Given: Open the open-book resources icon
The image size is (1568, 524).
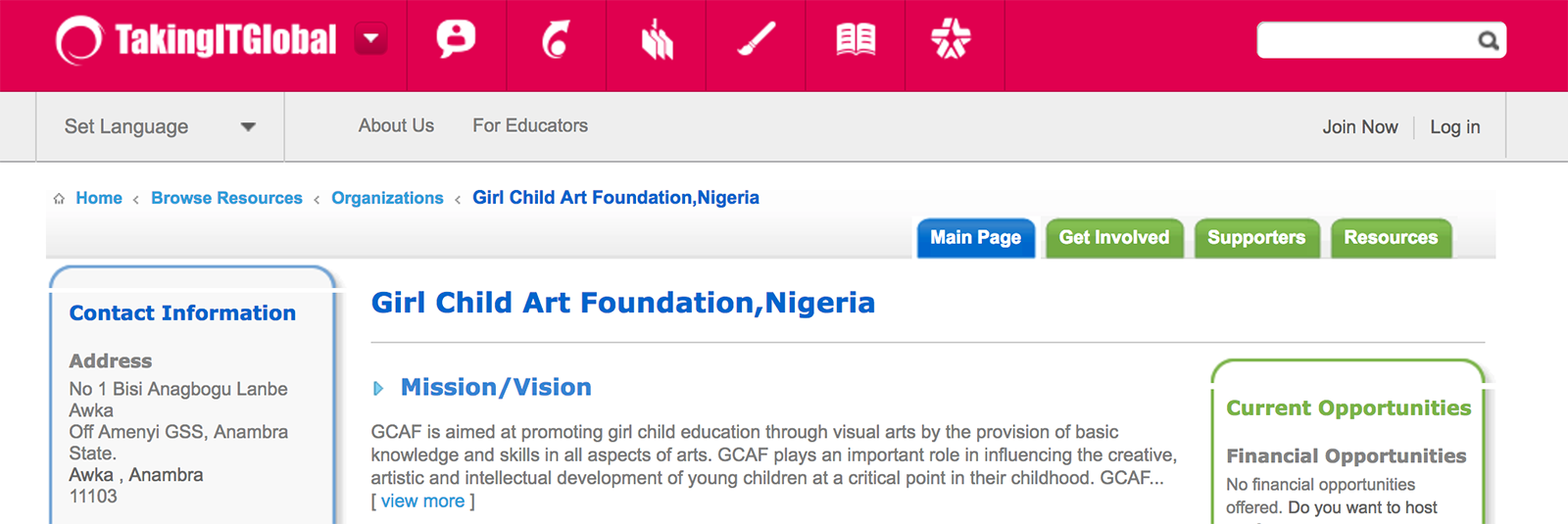Looking at the screenshot, I should tap(856, 40).
